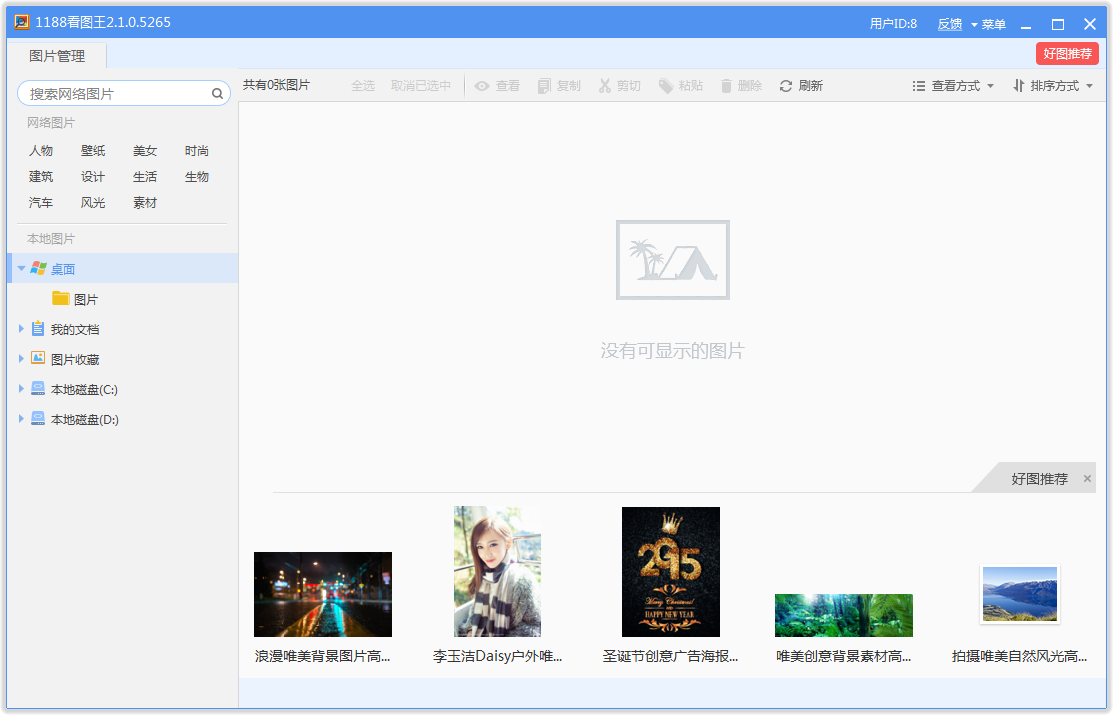Switch to the 图片管理 tab
1113x715 pixels.
(58, 56)
